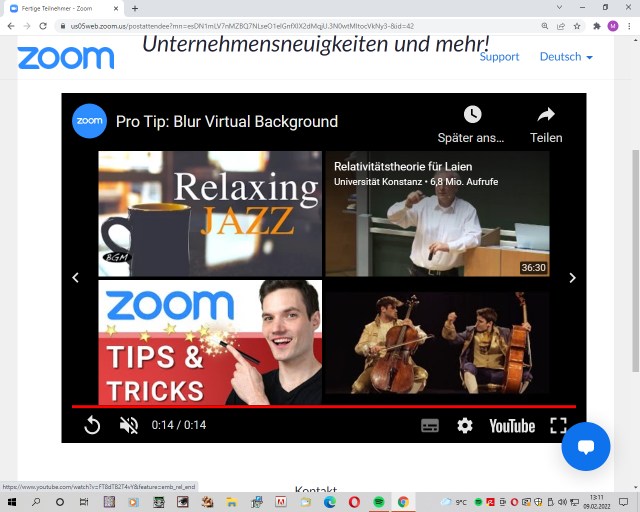Enter fullscreen video mode
Image resolution: width=640 pixels, height=512 pixels.
[558, 425]
